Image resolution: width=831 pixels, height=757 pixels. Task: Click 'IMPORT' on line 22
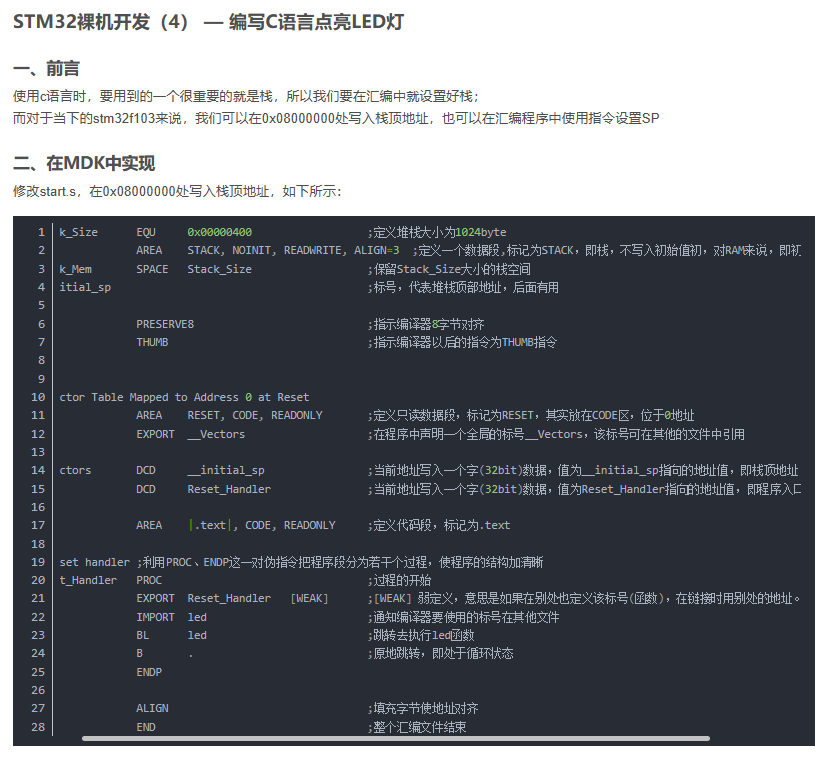155,617
